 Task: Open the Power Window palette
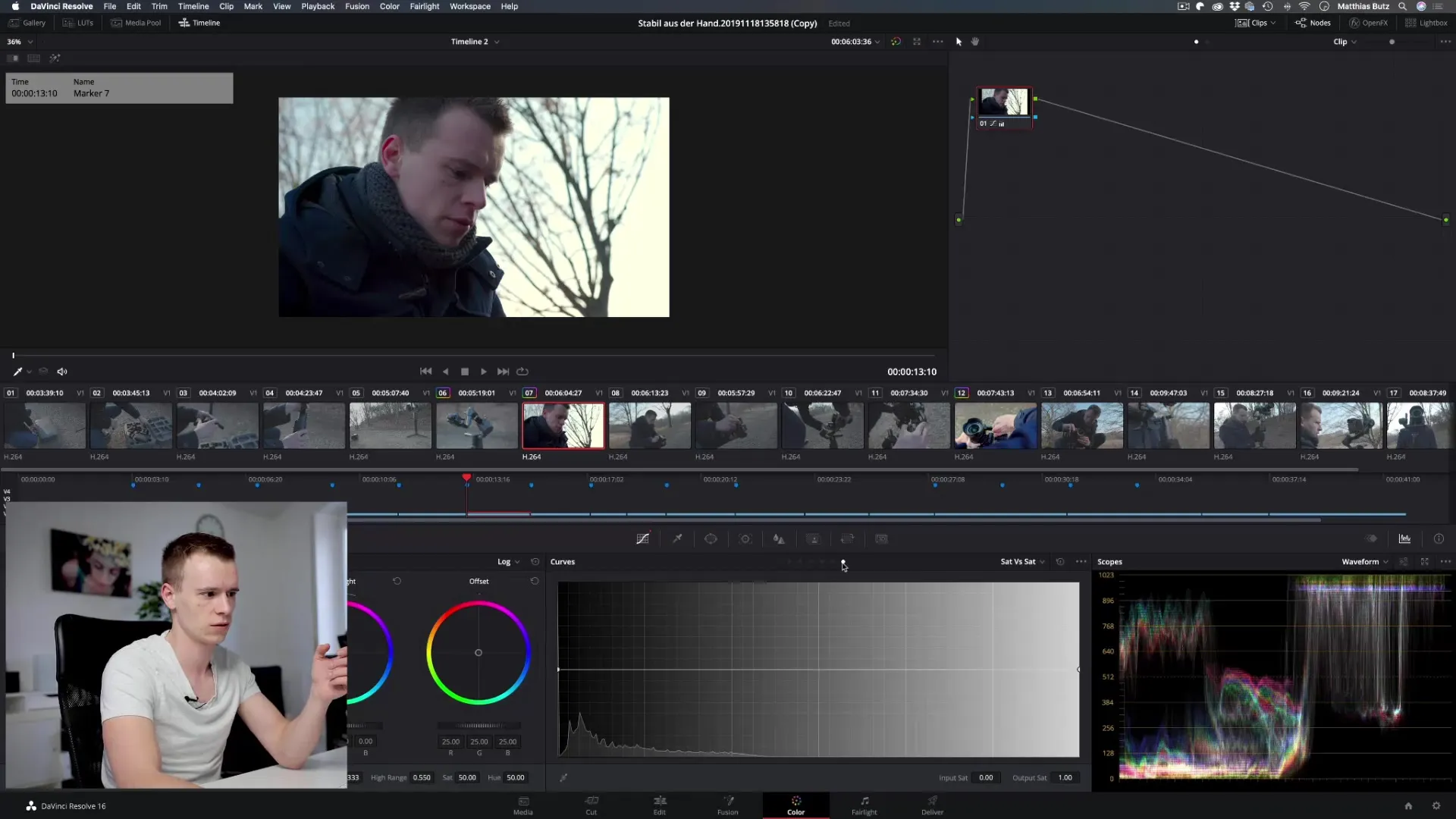click(x=711, y=538)
